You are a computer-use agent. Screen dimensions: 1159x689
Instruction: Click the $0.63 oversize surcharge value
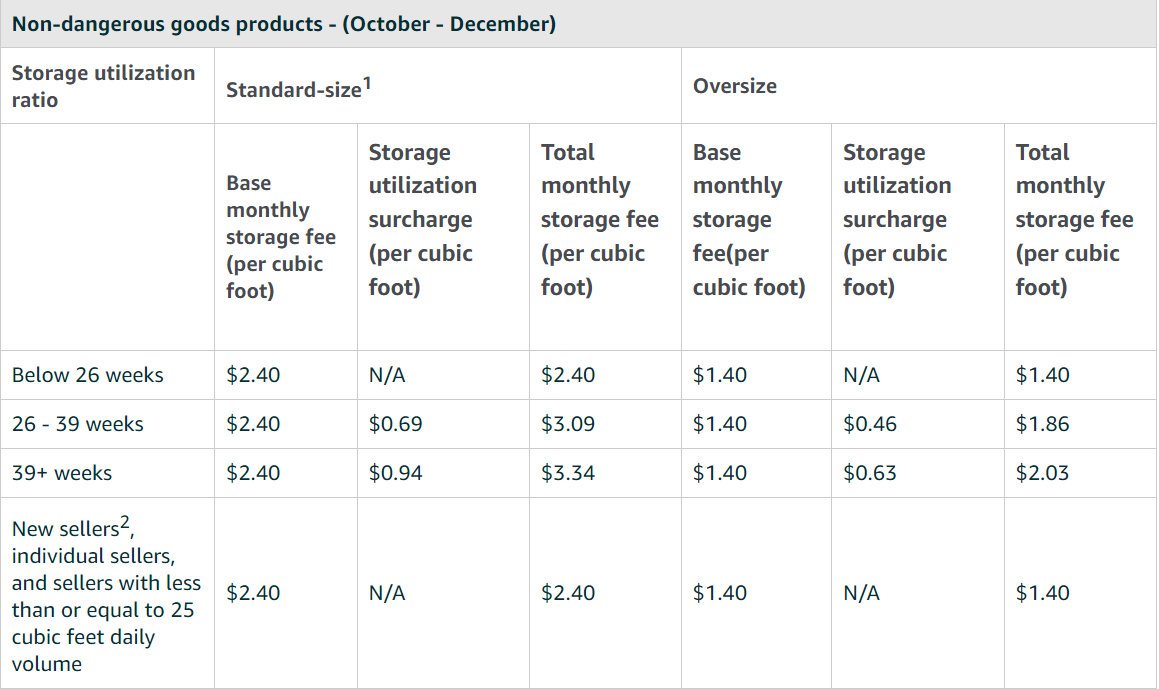(870, 473)
